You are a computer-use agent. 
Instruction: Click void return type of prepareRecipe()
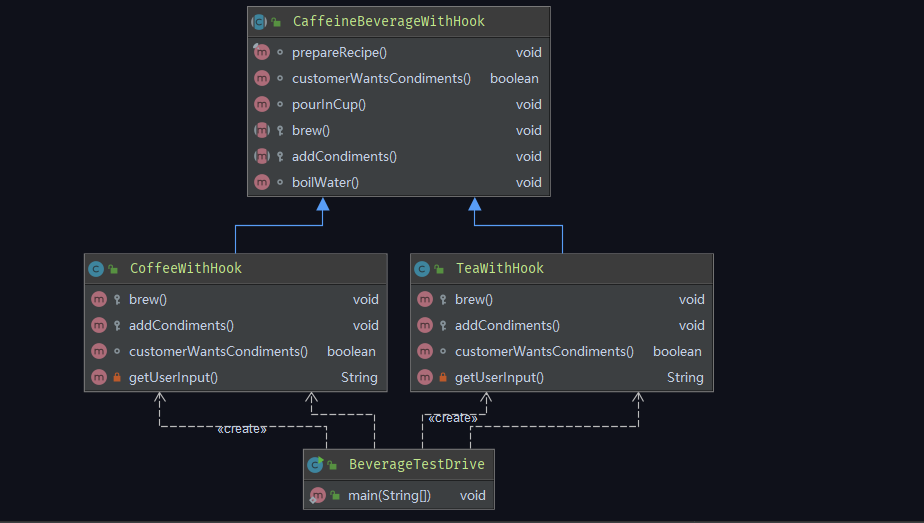(x=529, y=52)
